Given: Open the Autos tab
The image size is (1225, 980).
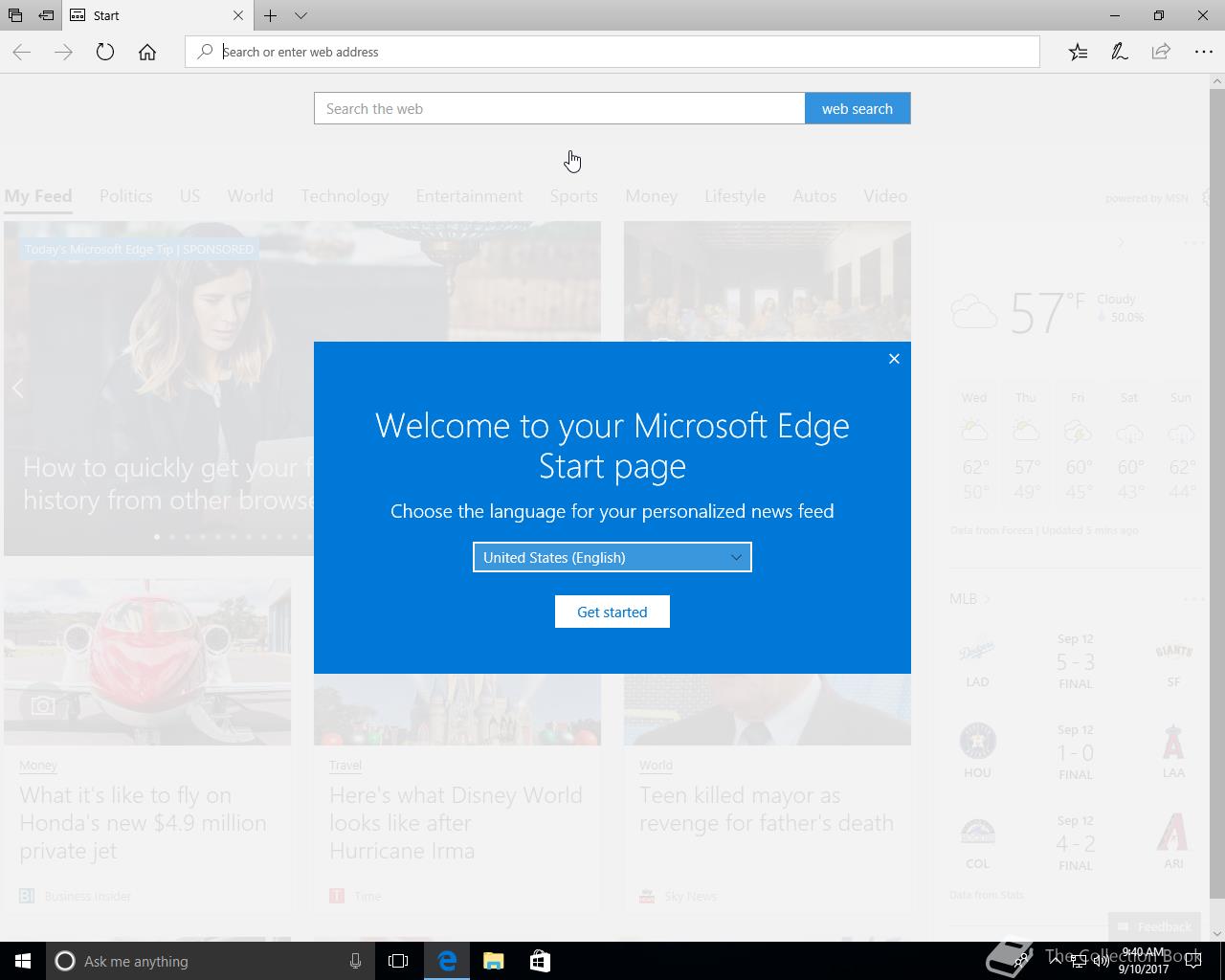Looking at the screenshot, I should pos(814,195).
